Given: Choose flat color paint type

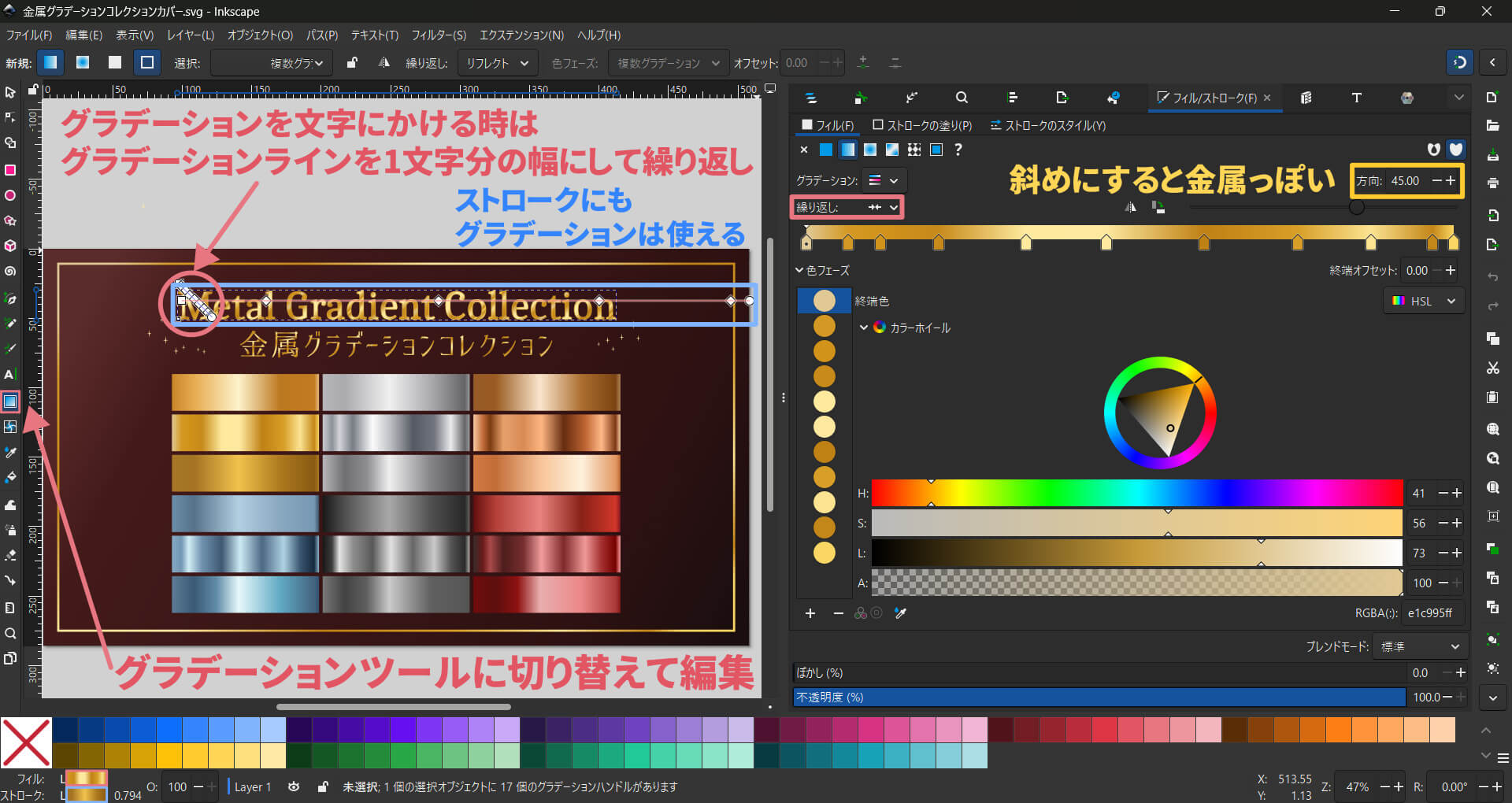Looking at the screenshot, I should pos(826,150).
